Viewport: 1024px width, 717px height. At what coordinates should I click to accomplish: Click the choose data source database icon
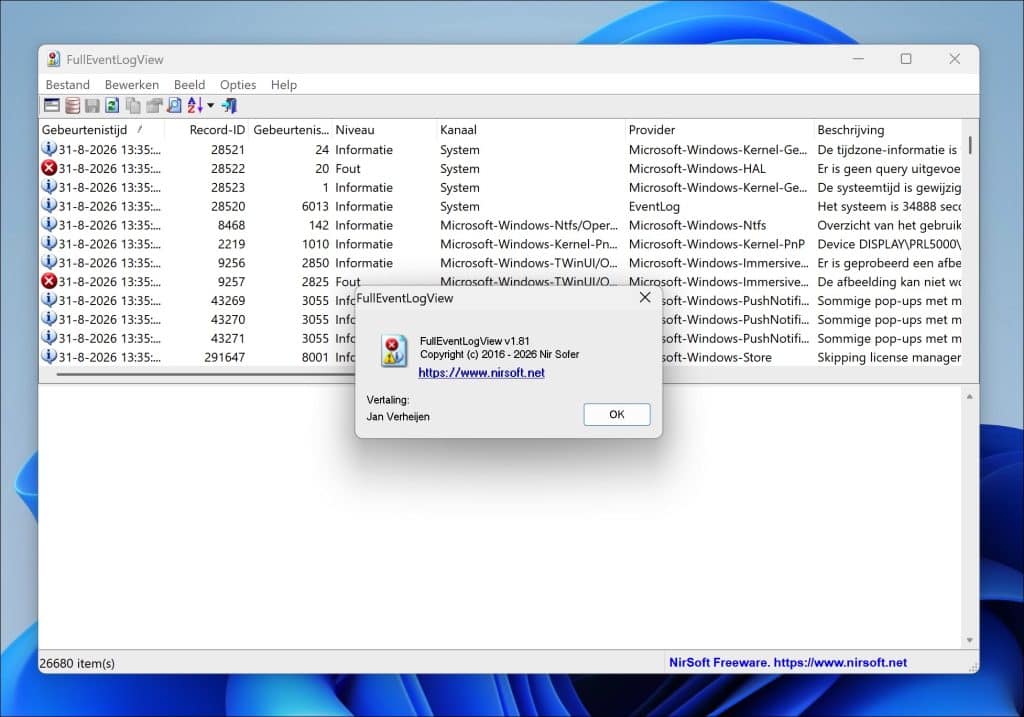click(x=72, y=105)
